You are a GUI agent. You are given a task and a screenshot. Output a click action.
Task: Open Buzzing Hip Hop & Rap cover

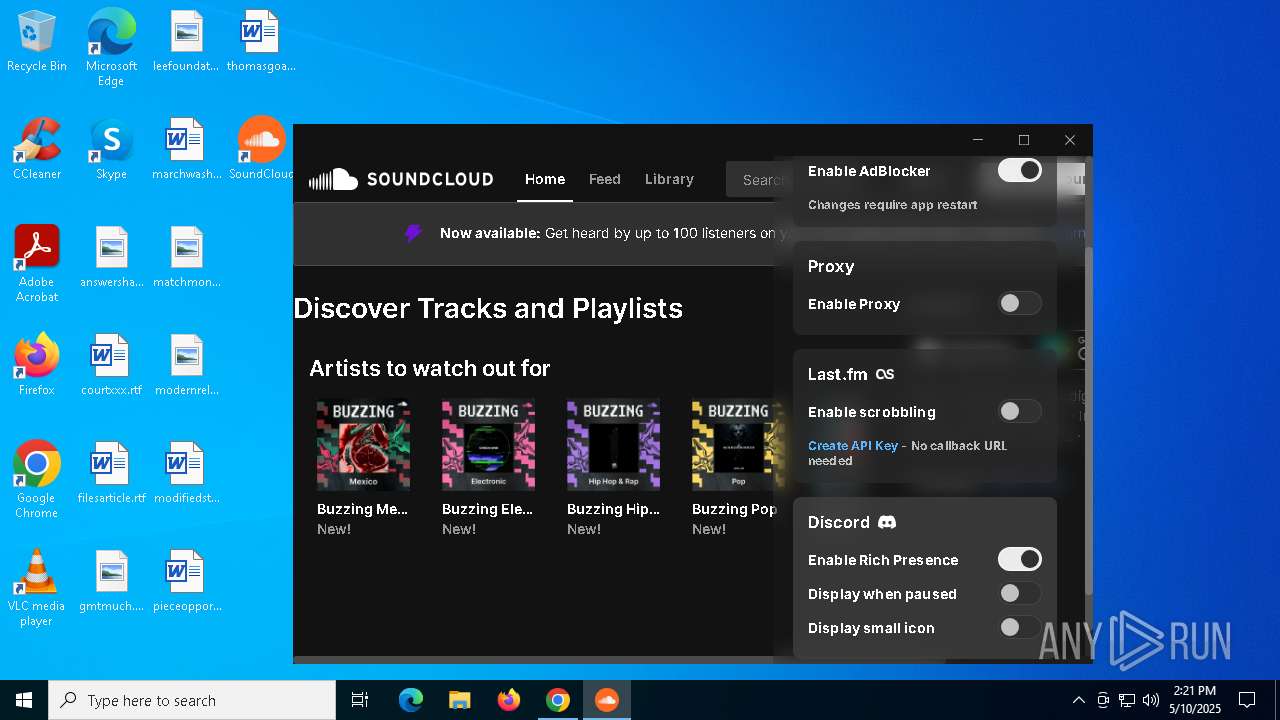click(613, 445)
